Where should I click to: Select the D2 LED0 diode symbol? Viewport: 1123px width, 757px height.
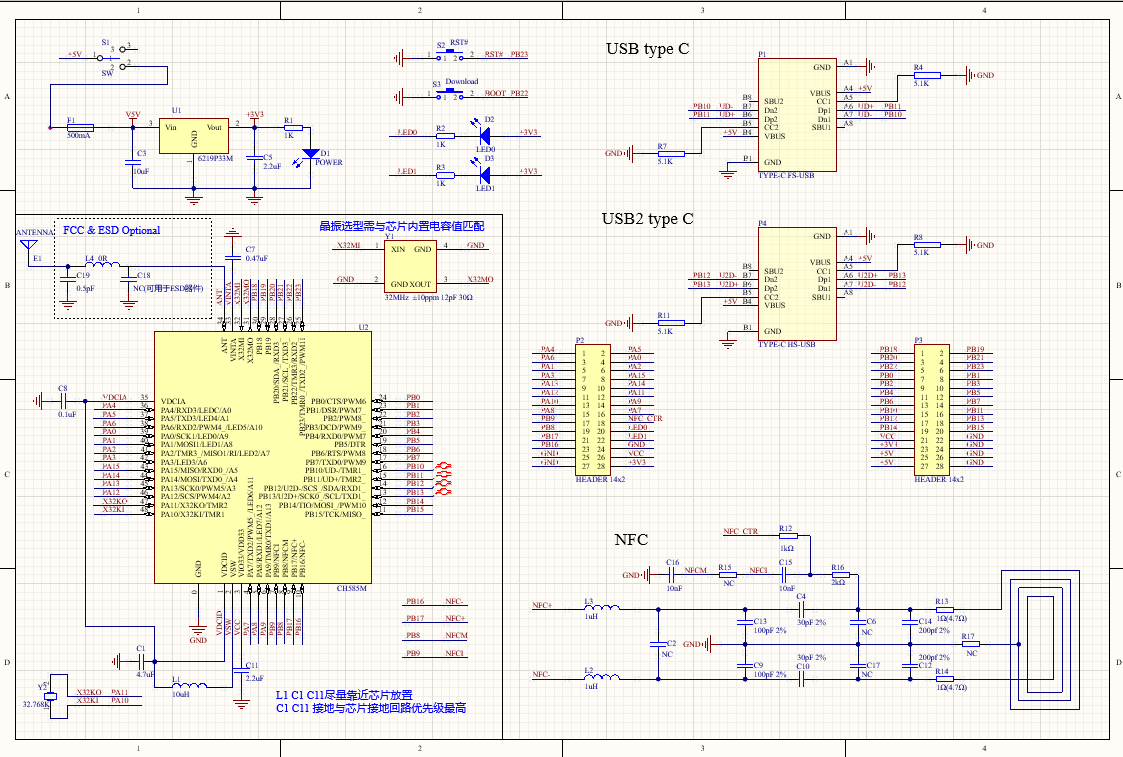tap(484, 134)
